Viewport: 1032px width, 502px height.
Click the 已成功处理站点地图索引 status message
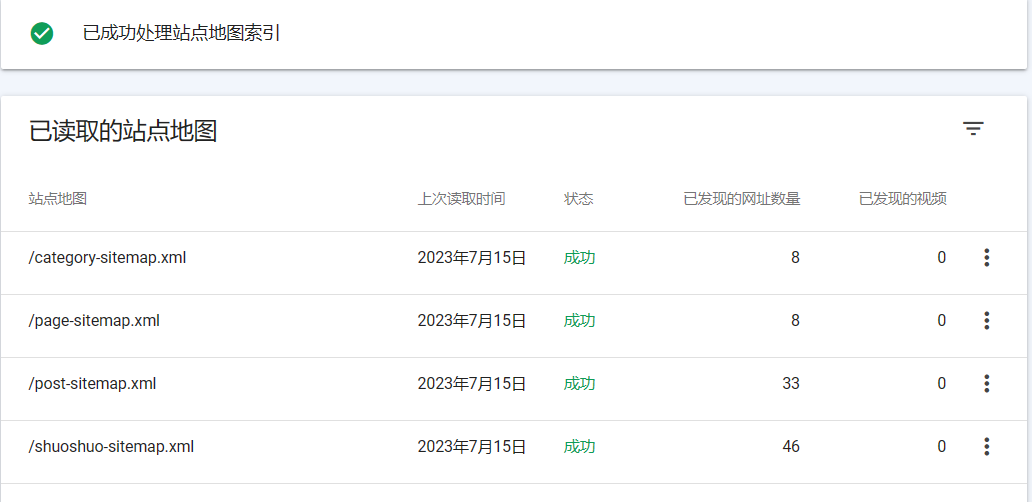coord(182,34)
